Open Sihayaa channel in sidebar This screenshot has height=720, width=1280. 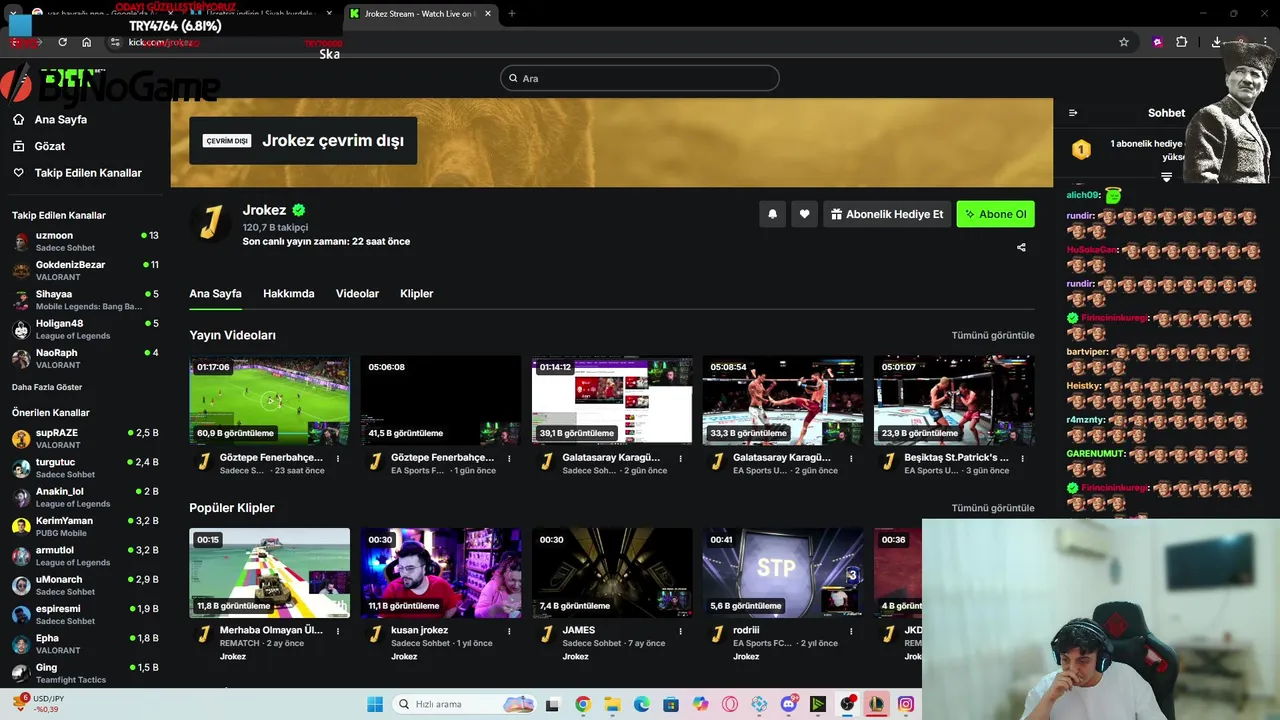(x=85, y=300)
